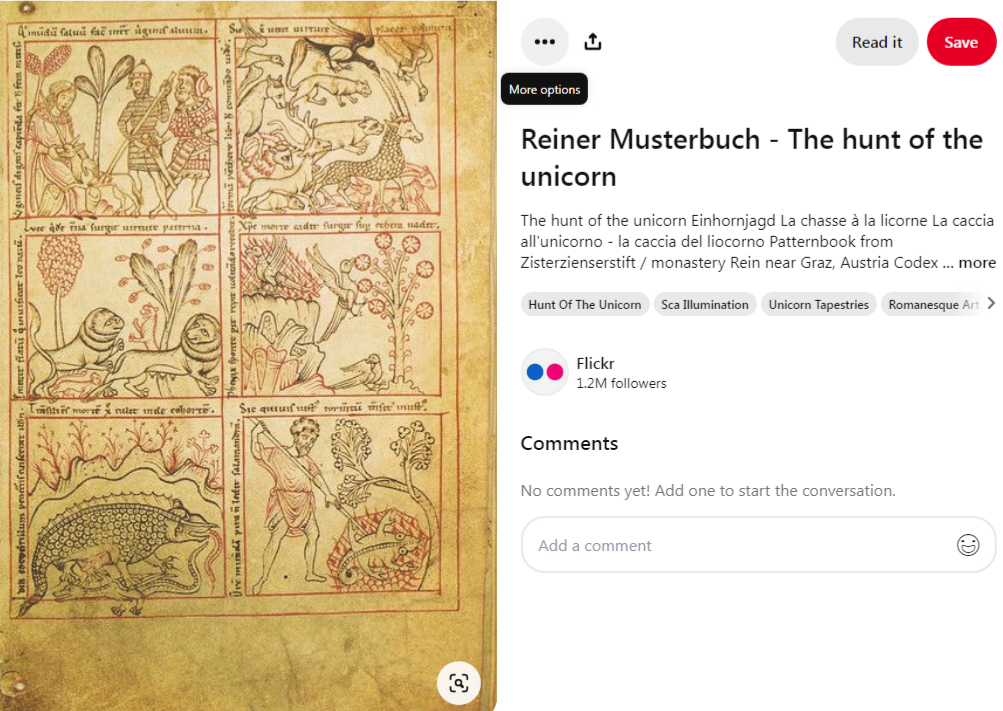The image size is (1003, 711).
Task: Click the Reiner Musterbuch pin title
Action: 752,158
